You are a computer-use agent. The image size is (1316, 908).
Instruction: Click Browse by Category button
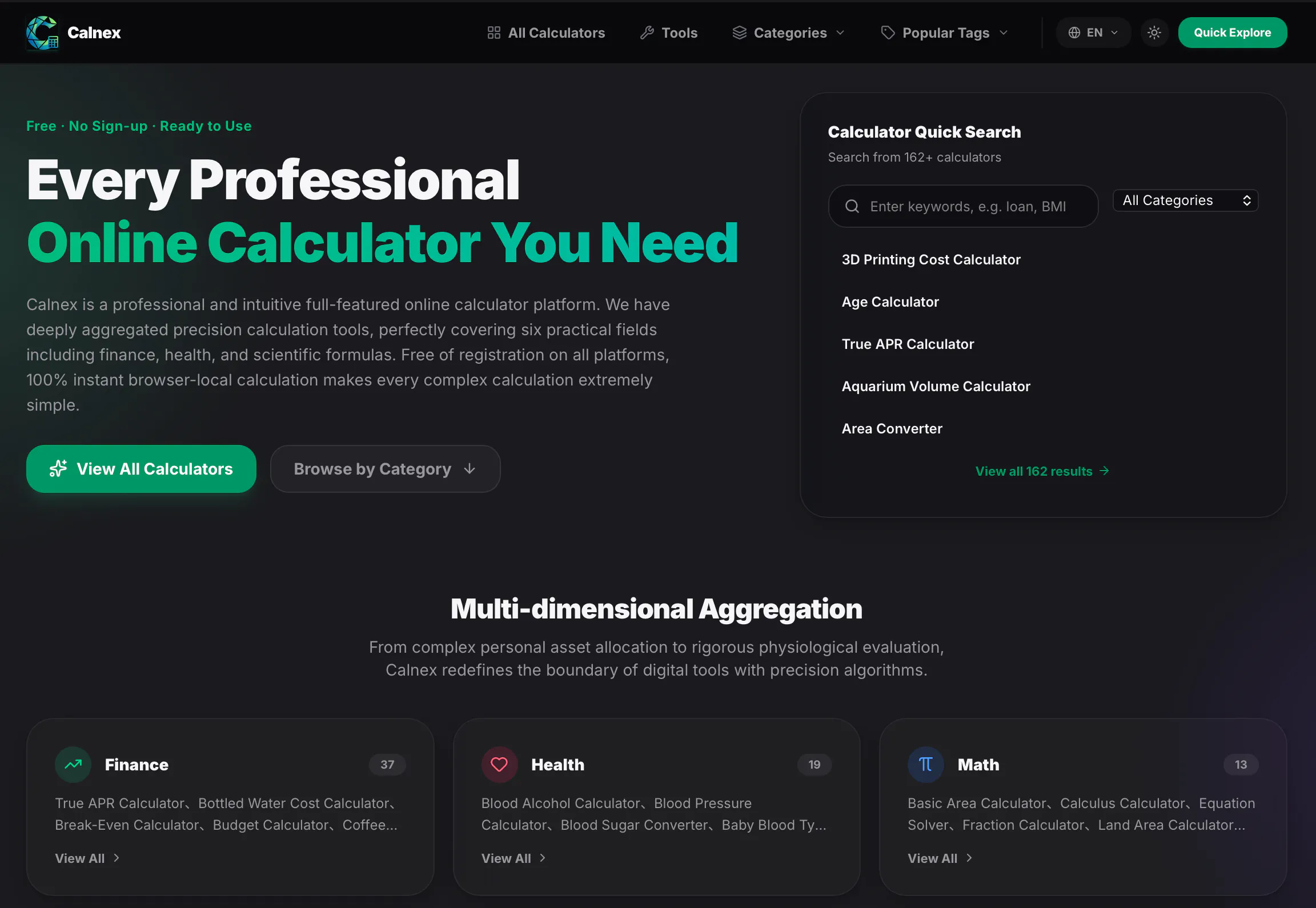point(386,469)
